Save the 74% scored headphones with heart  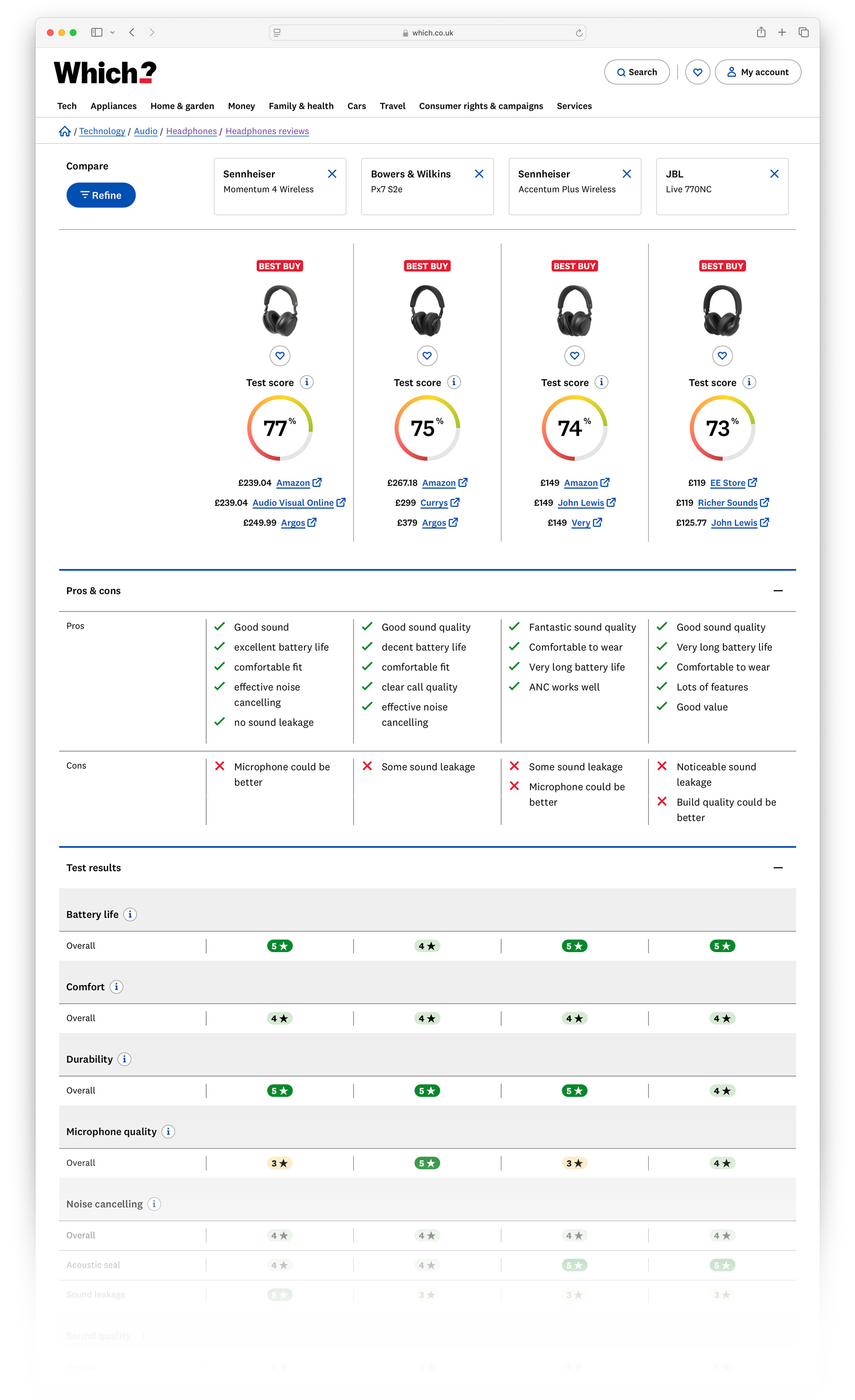tap(575, 356)
